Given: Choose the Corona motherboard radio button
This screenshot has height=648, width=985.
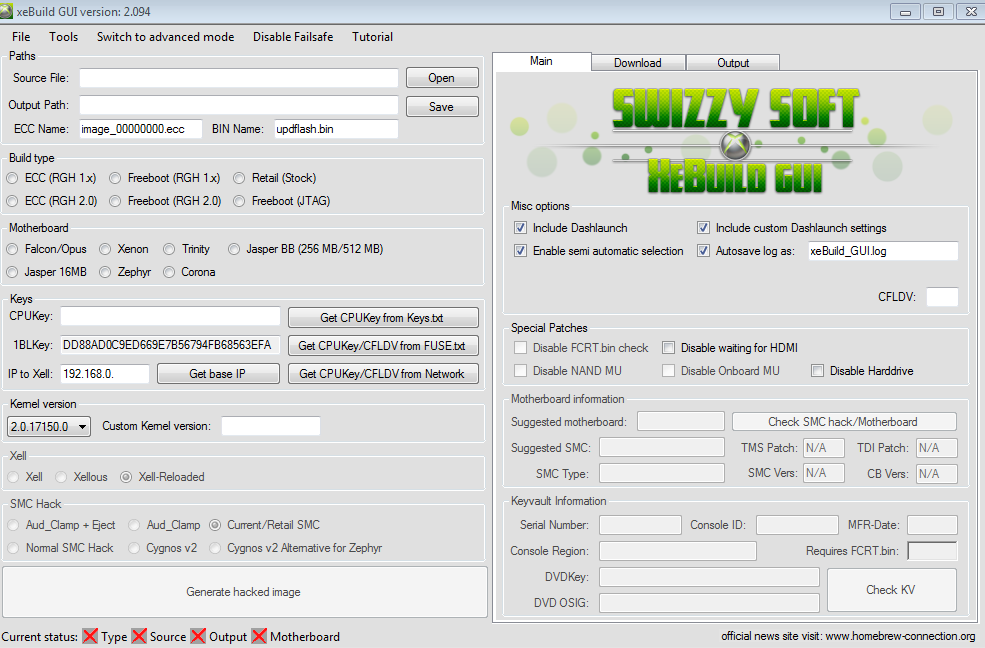Looking at the screenshot, I should coord(169,272).
